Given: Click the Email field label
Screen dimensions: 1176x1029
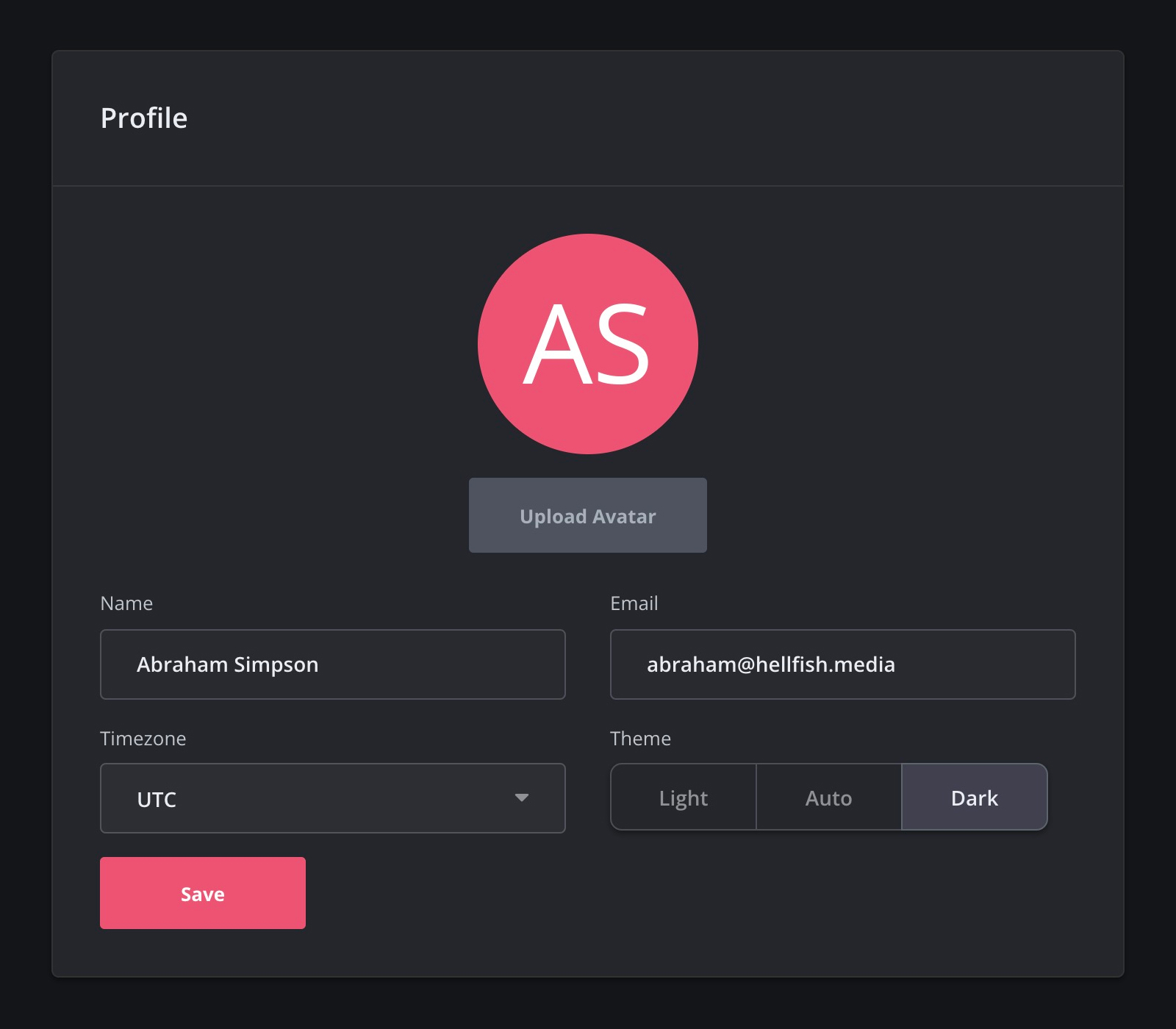Looking at the screenshot, I should (634, 603).
